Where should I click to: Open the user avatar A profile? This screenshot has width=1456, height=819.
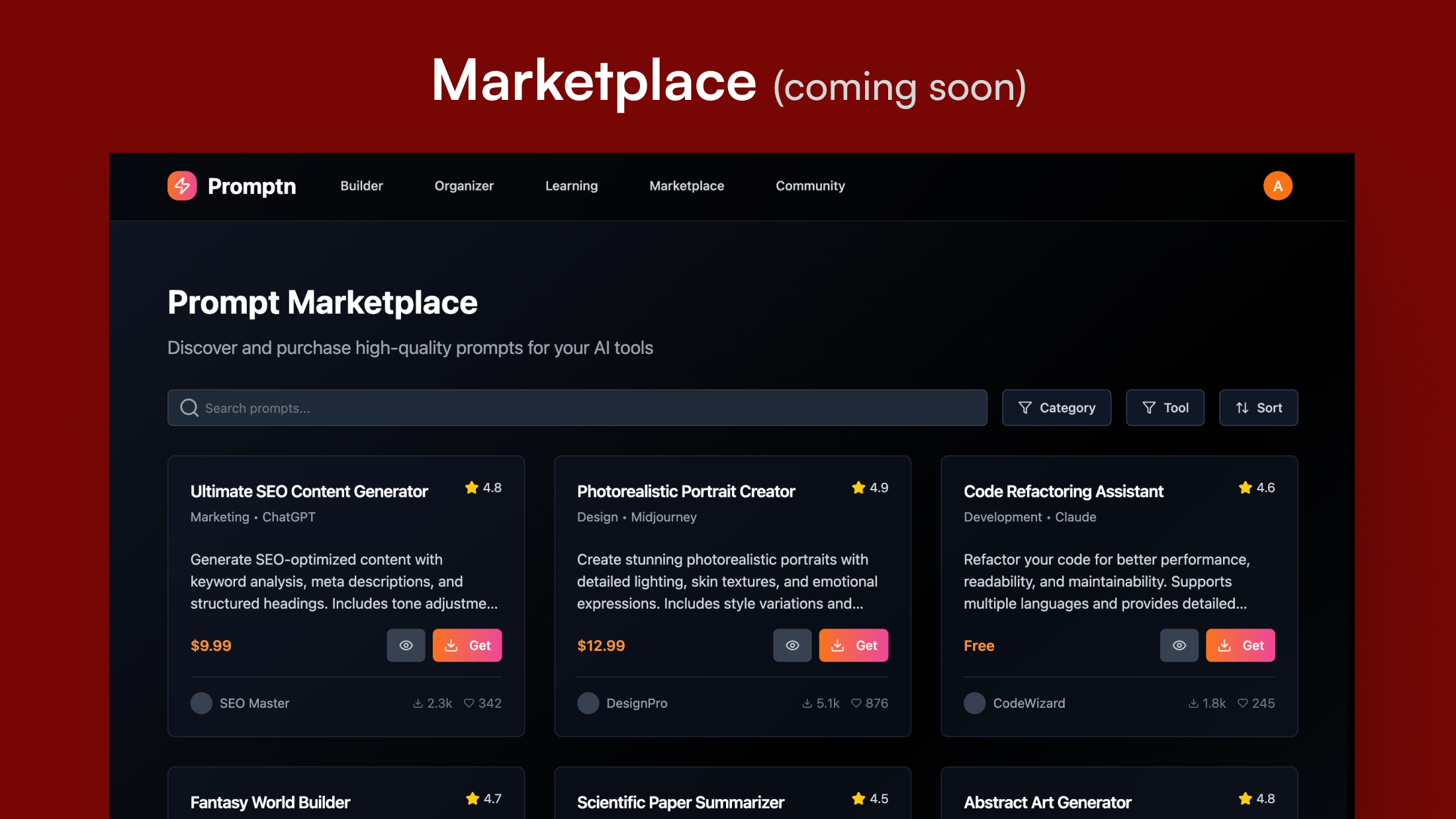[x=1277, y=186]
